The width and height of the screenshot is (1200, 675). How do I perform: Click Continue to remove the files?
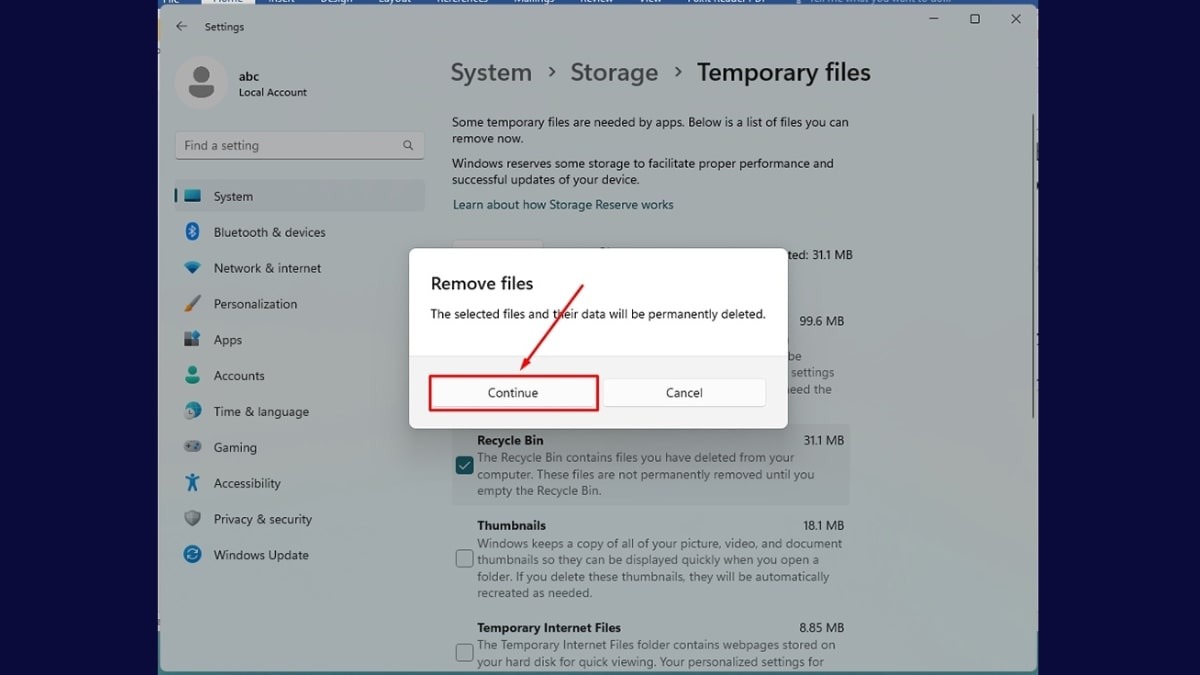[x=513, y=393]
